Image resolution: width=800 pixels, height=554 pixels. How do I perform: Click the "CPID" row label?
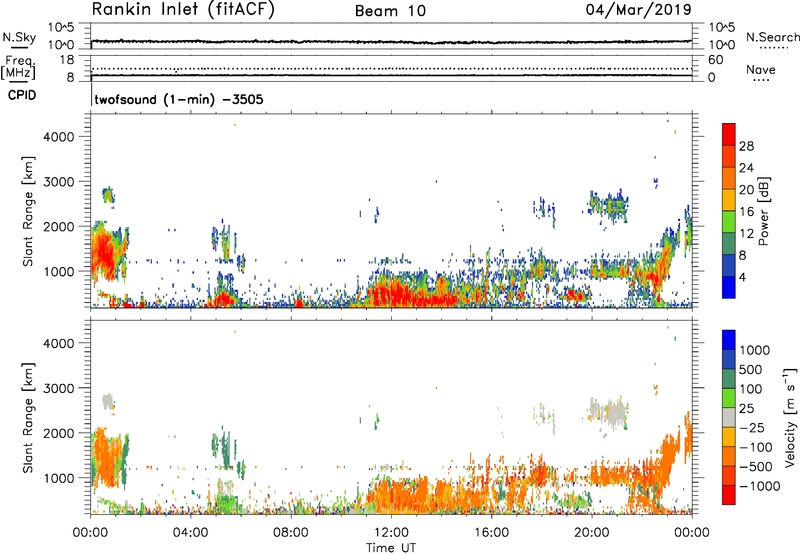[x=22, y=95]
